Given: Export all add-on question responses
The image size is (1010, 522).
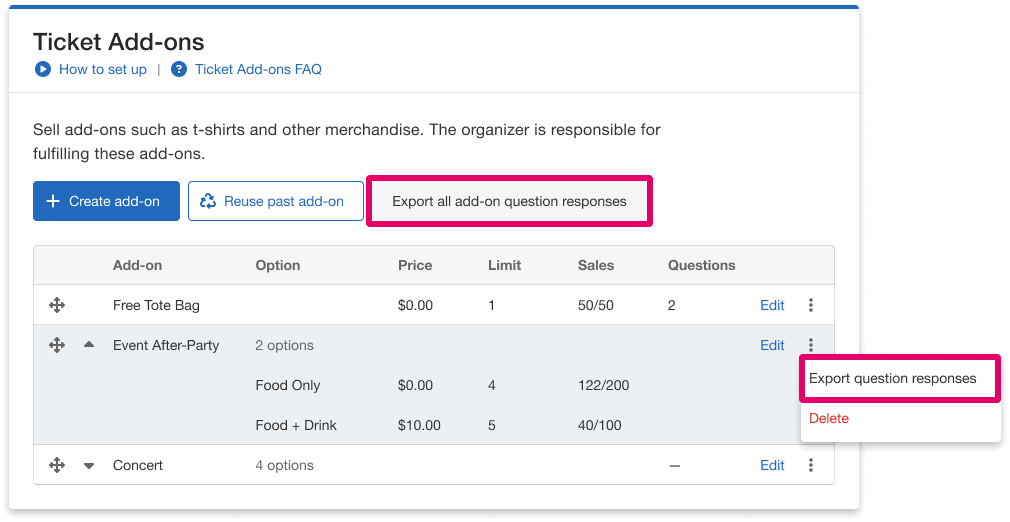Looking at the screenshot, I should tap(509, 201).
